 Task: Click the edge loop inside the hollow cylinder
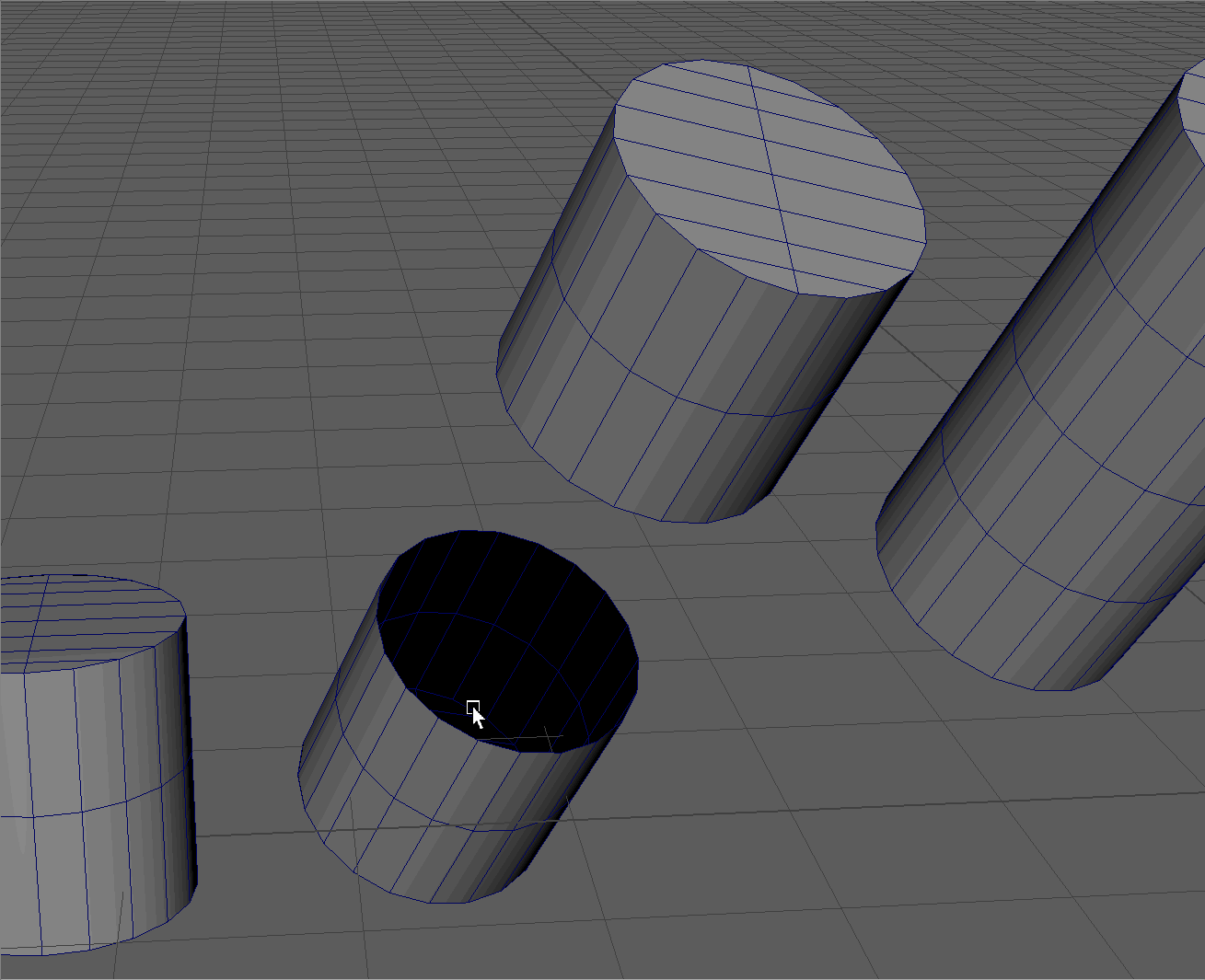click(x=497, y=624)
